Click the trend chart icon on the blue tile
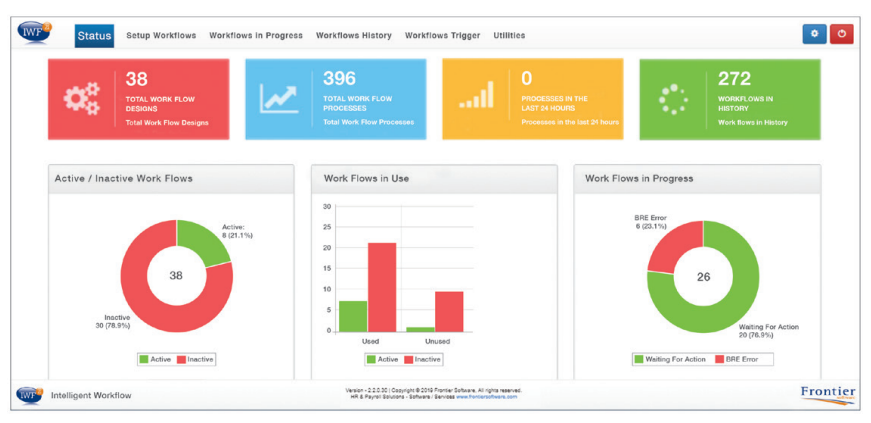This screenshot has width=871, height=423. tap(280, 98)
